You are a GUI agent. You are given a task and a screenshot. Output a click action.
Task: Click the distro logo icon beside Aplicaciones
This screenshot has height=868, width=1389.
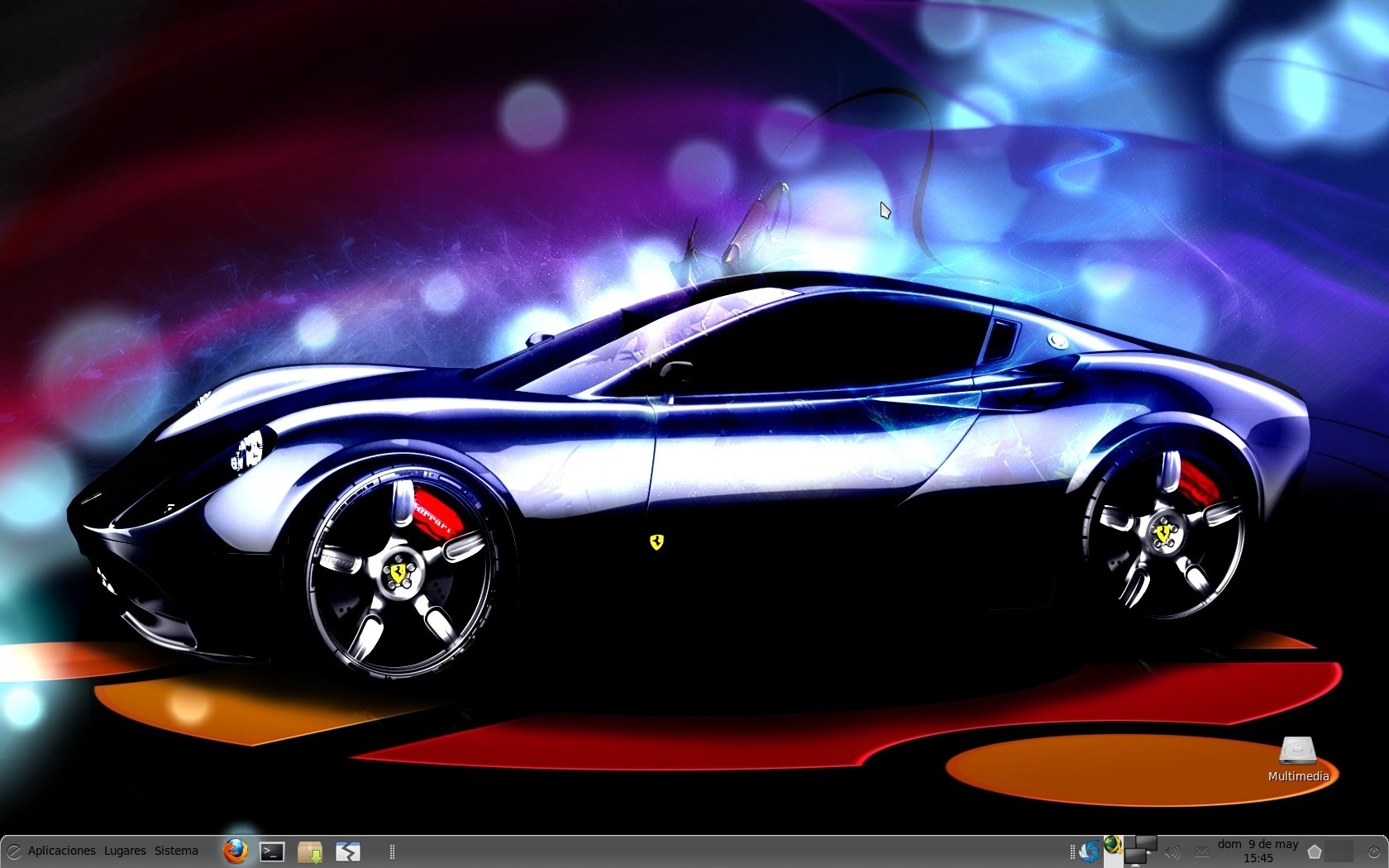tap(13, 851)
